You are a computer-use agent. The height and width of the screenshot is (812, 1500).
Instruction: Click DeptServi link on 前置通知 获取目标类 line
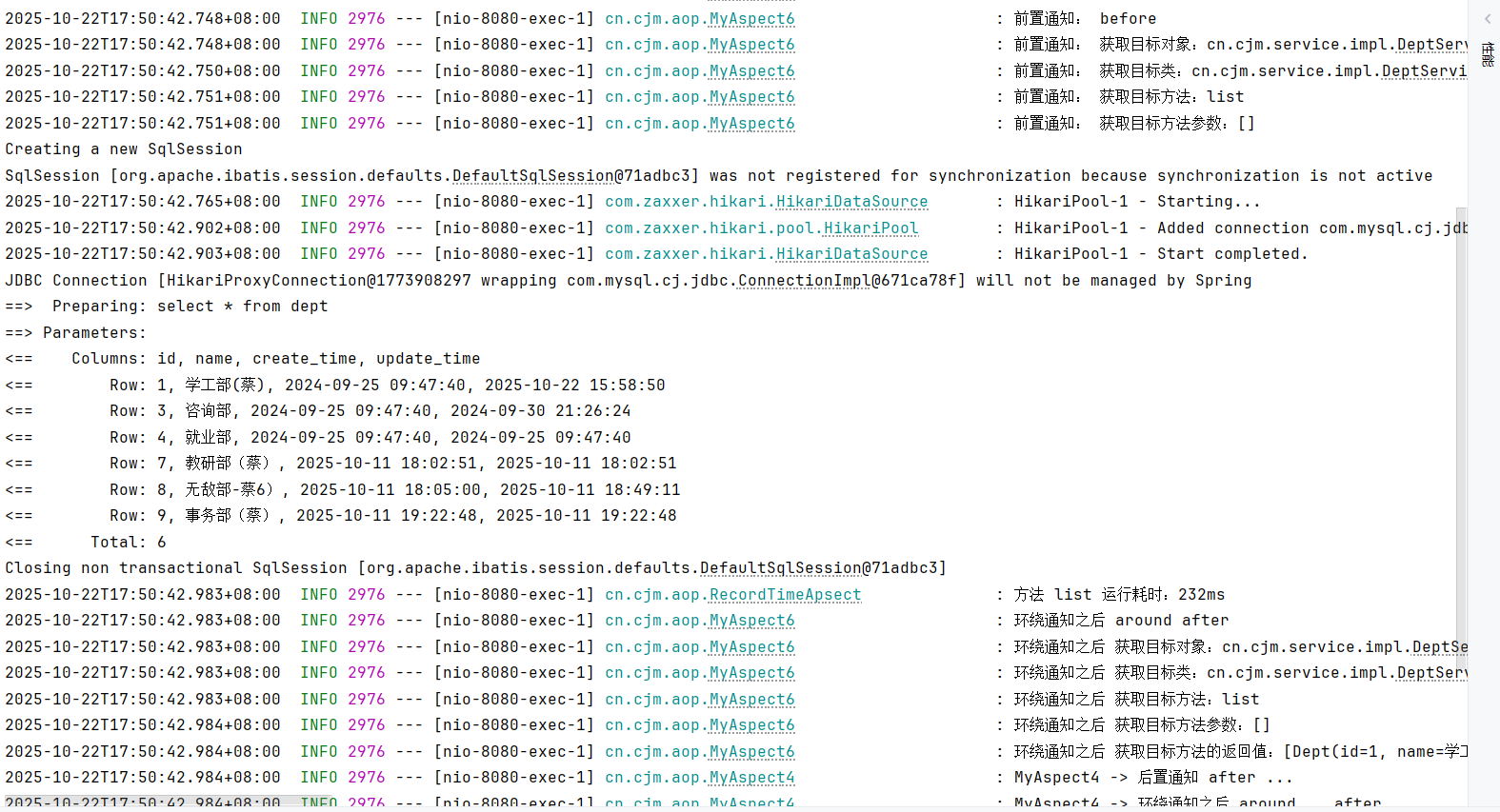pyautogui.click(x=1424, y=71)
